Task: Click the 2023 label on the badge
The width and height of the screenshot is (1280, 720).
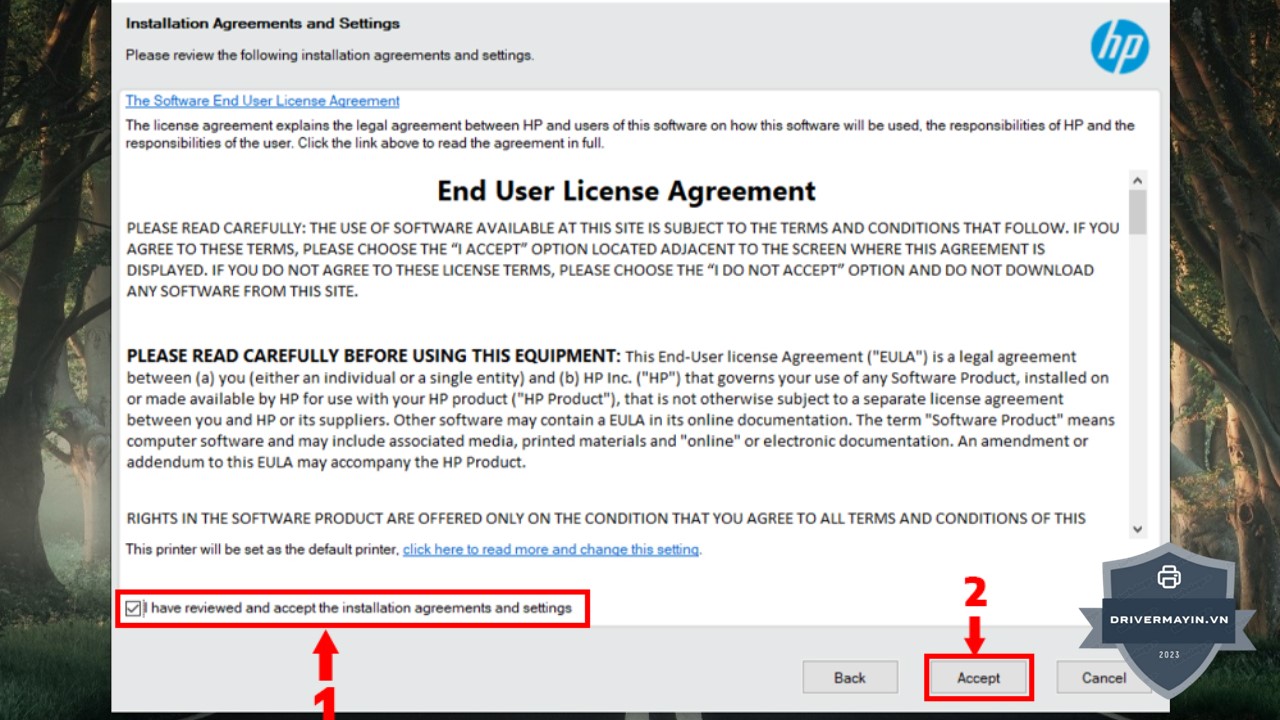Action: 1168,655
